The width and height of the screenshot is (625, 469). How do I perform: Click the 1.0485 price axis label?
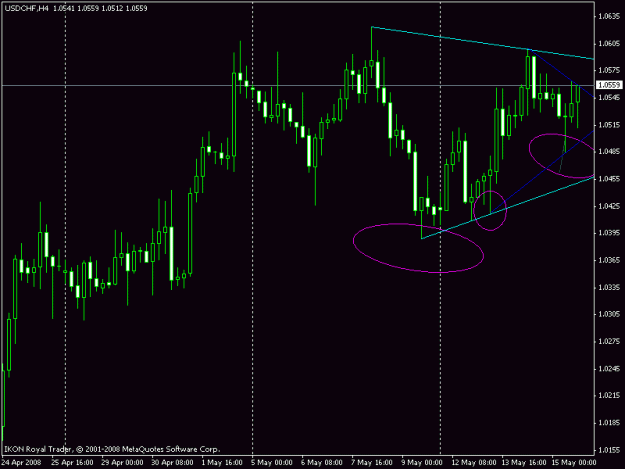[609, 151]
